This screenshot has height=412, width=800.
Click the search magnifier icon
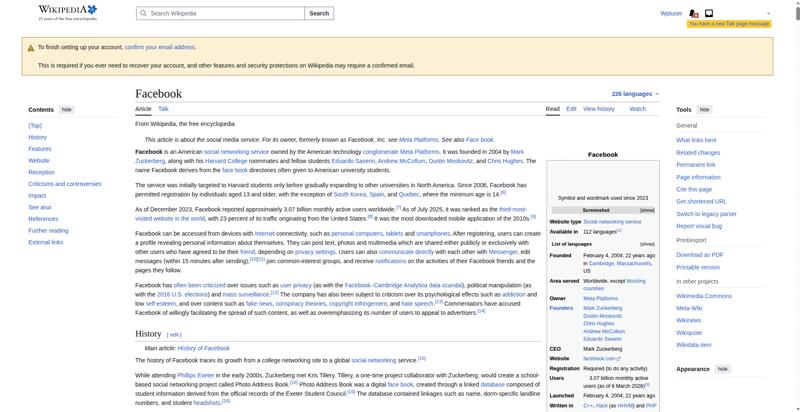point(143,13)
